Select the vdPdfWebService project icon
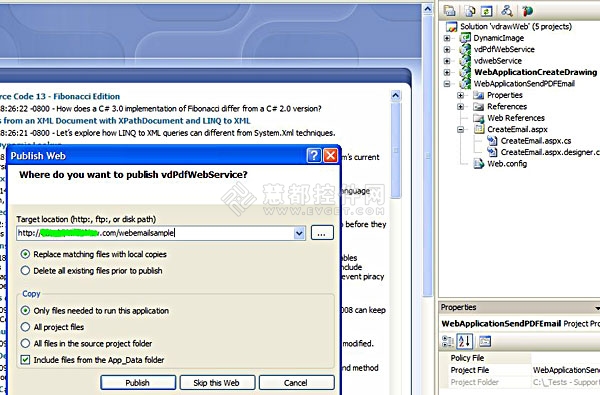The height and width of the screenshot is (395, 600). click(x=465, y=49)
